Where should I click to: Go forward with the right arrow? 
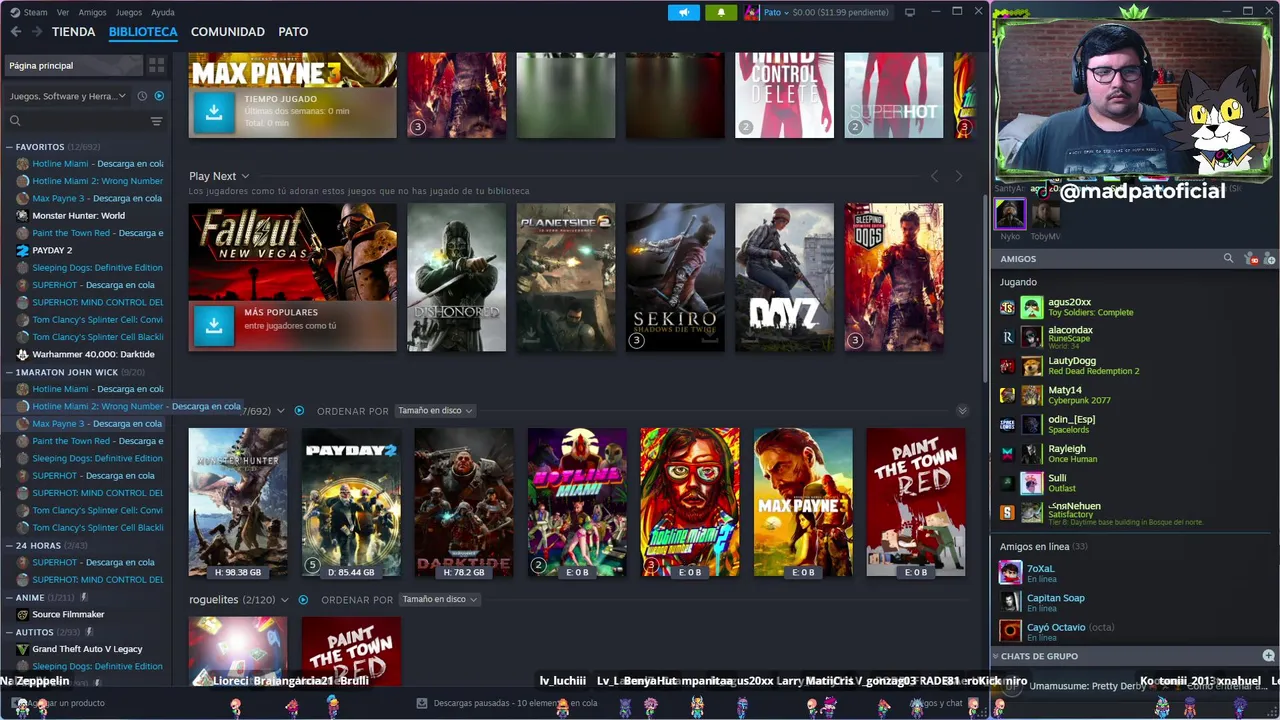pos(37,32)
